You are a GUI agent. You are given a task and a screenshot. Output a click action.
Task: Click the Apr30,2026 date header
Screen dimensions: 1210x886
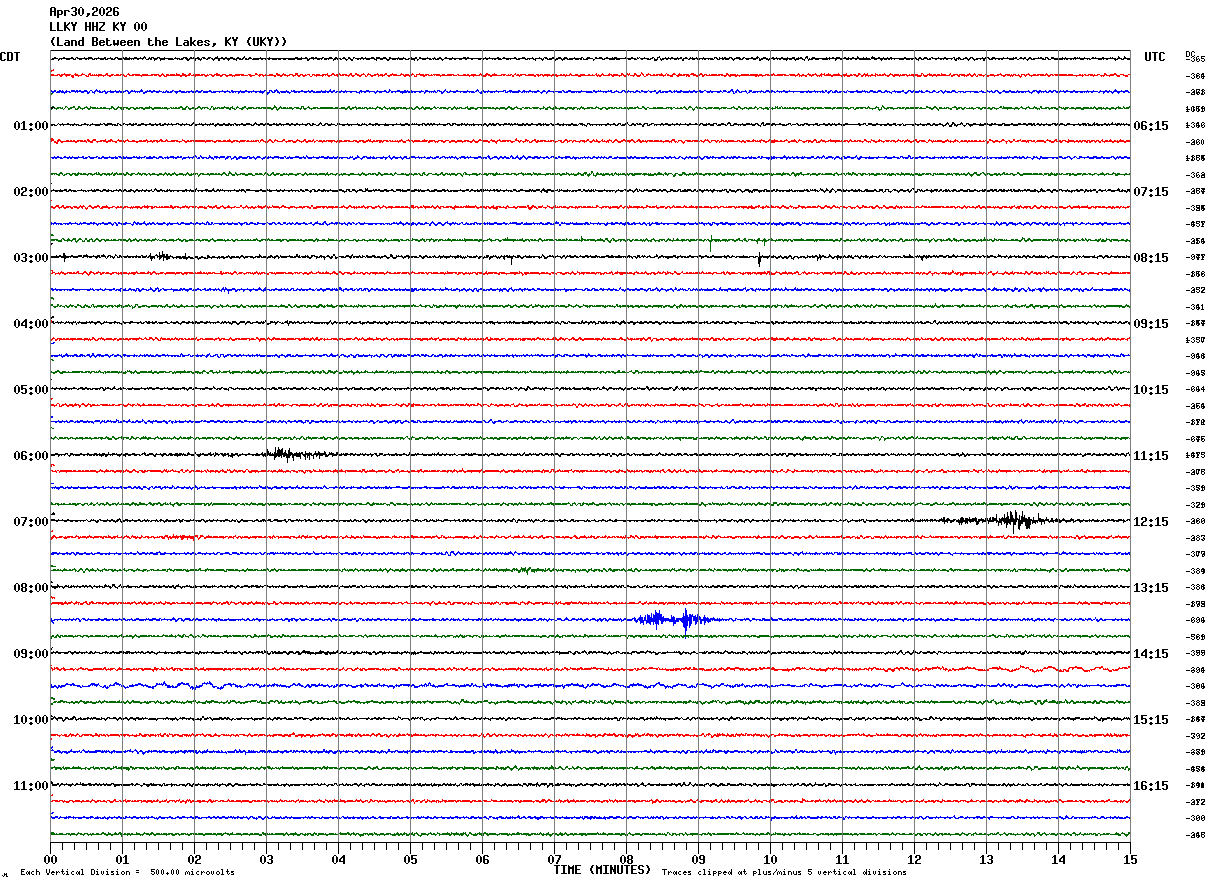coord(84,12)
